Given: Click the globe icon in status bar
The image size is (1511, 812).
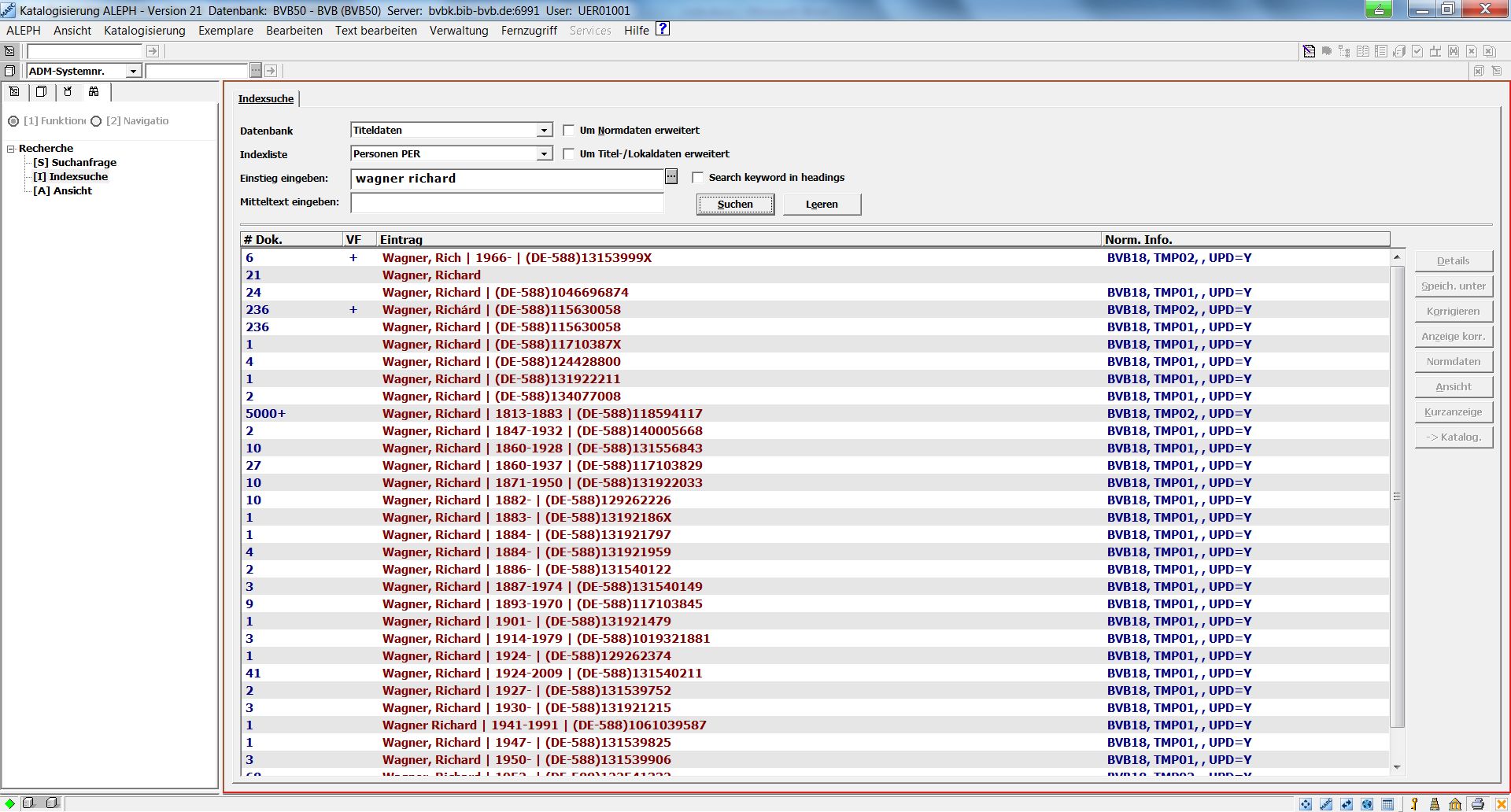Looking at the screenshot, I should coord(1367,803).
